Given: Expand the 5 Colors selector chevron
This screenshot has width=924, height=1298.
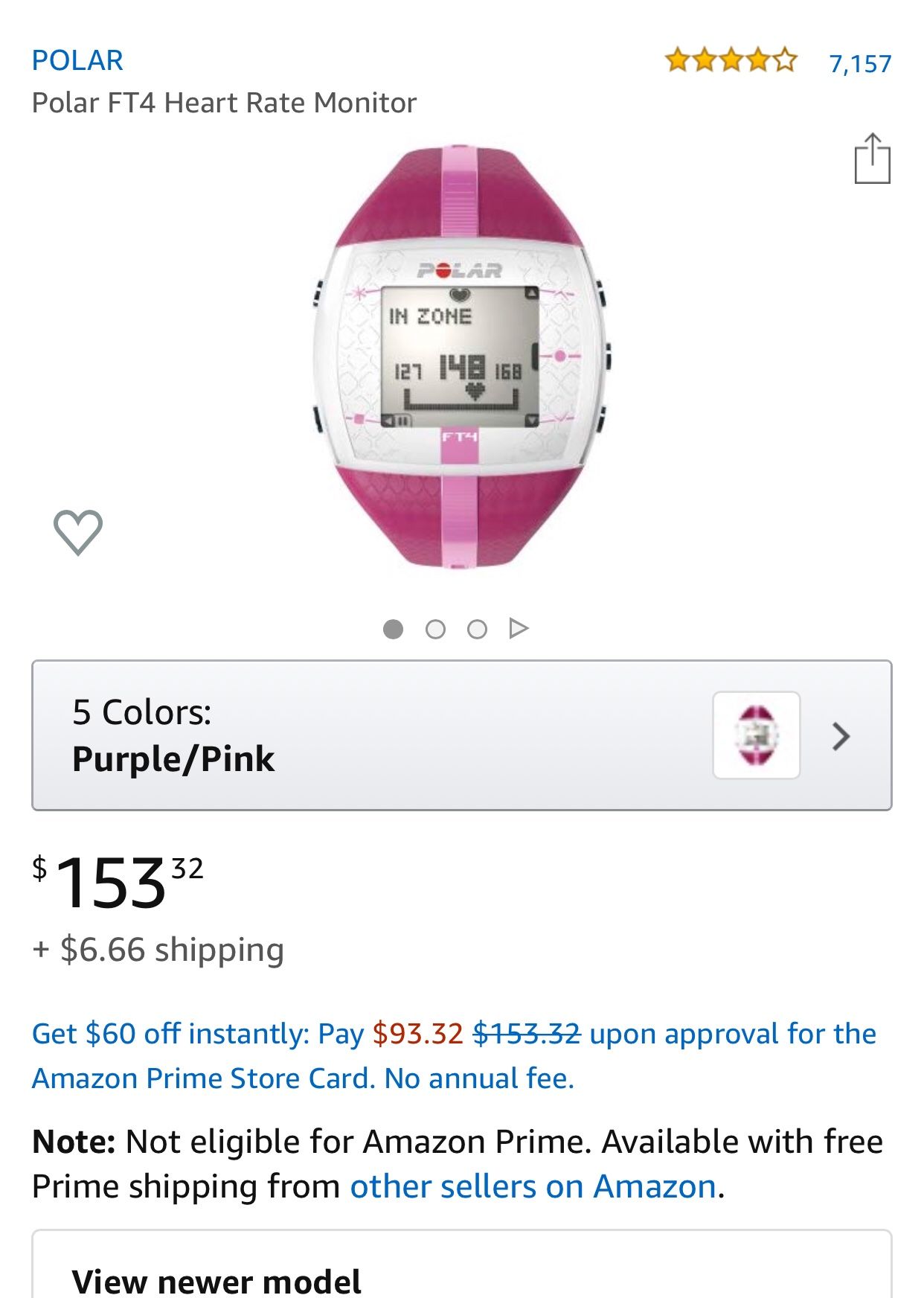Looking at the screenshot, I should pyautogui.click(x=841, y=736).
